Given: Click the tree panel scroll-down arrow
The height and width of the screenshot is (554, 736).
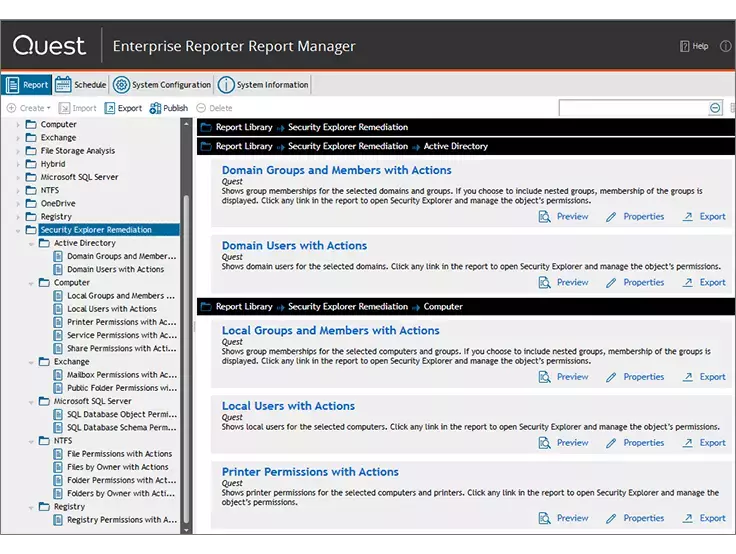Looking at the screenshot, I should [186, 530].
